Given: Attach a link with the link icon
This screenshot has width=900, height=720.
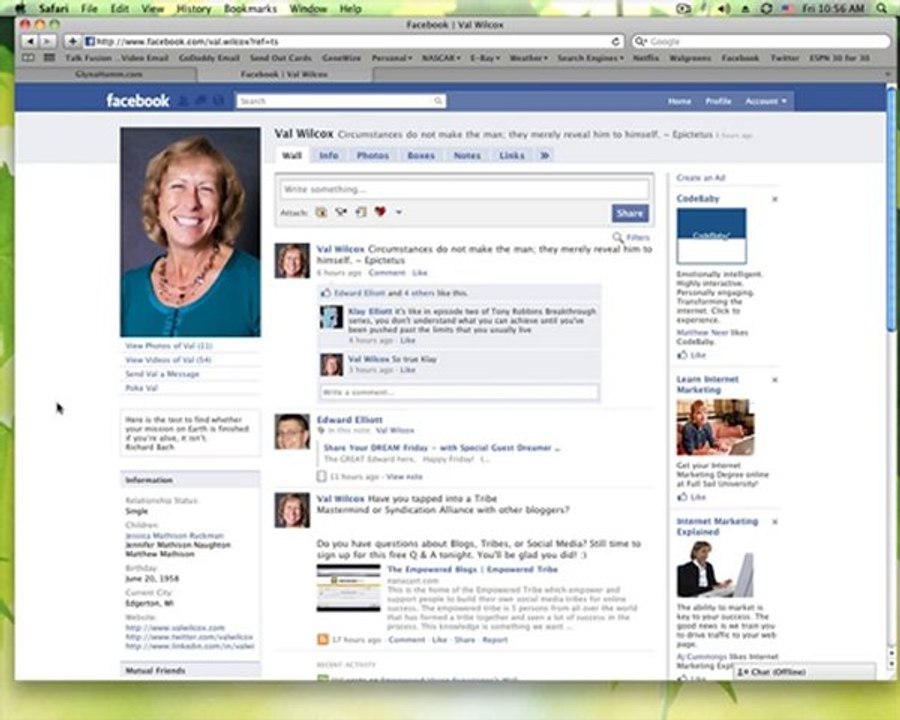Looking at the screenshot, I should [x=361, y=212].
